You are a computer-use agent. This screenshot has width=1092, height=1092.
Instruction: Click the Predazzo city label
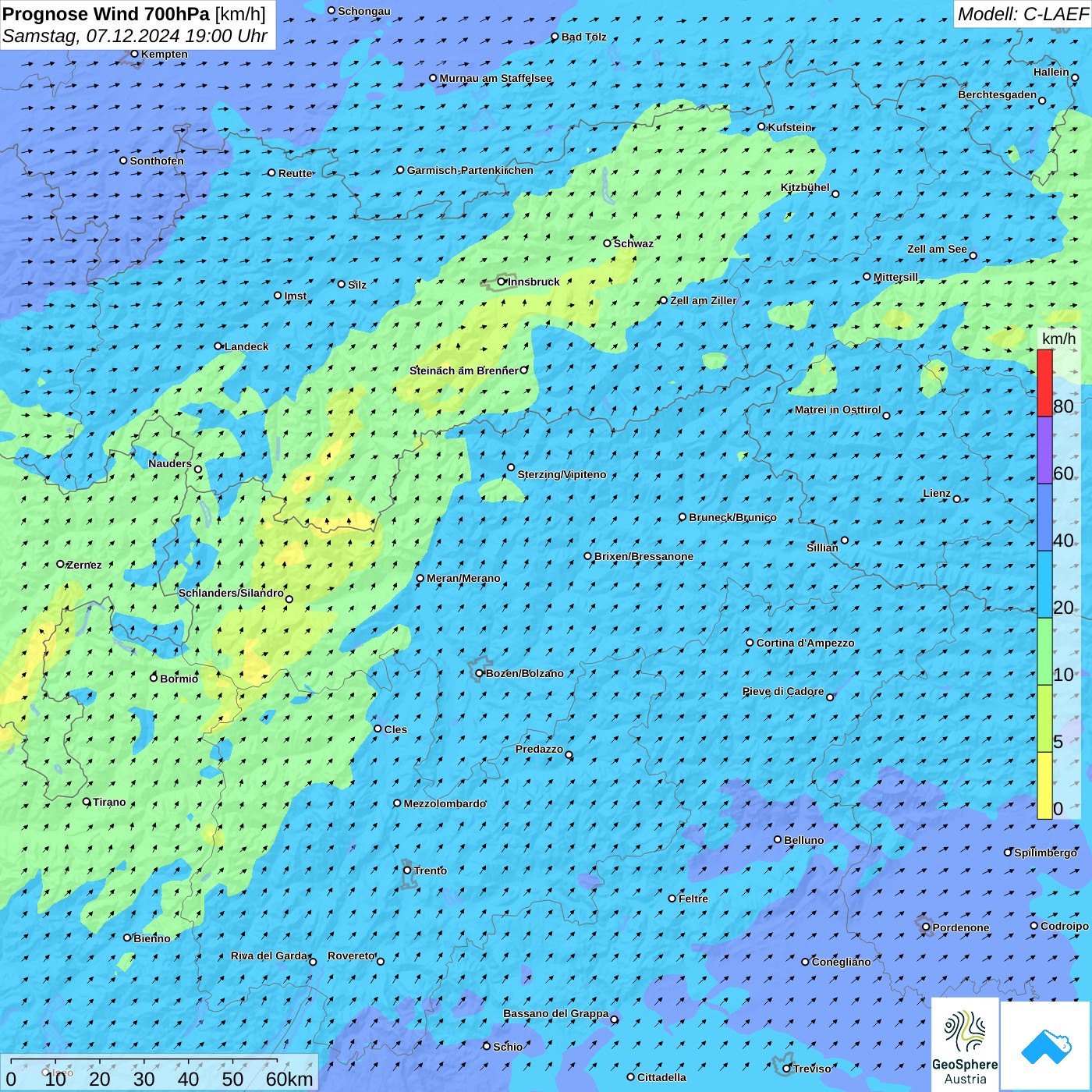tap(539, 749)
